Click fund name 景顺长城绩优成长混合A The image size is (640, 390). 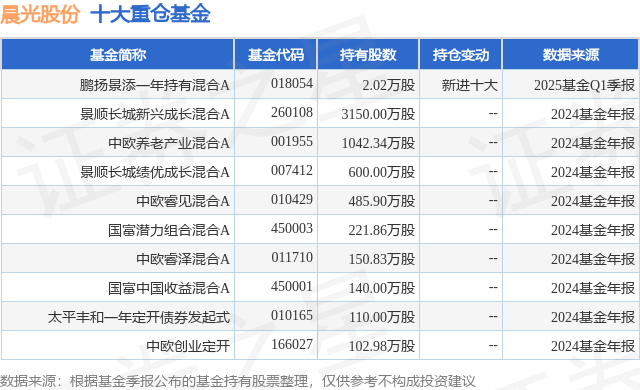tap(155, 172)
